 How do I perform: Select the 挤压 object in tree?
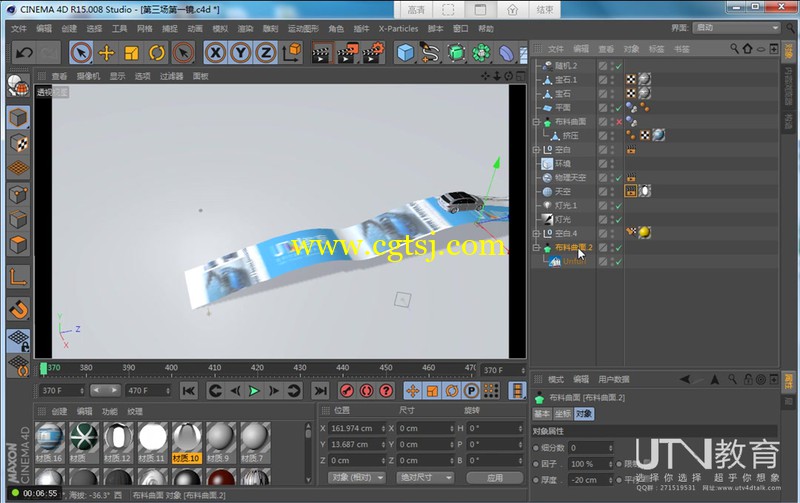[x=570, y=136]
